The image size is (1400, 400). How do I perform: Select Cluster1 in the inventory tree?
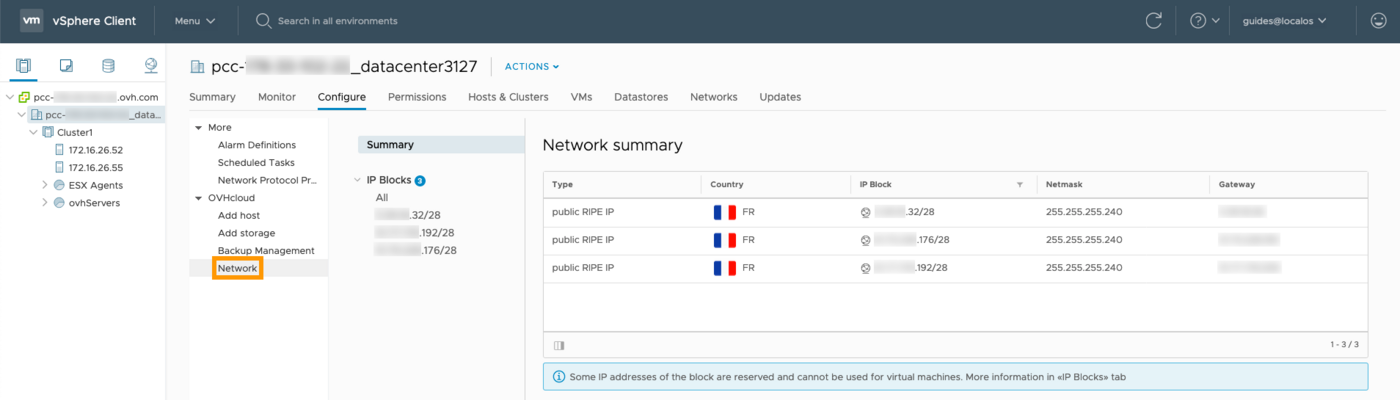coord(75,132)
